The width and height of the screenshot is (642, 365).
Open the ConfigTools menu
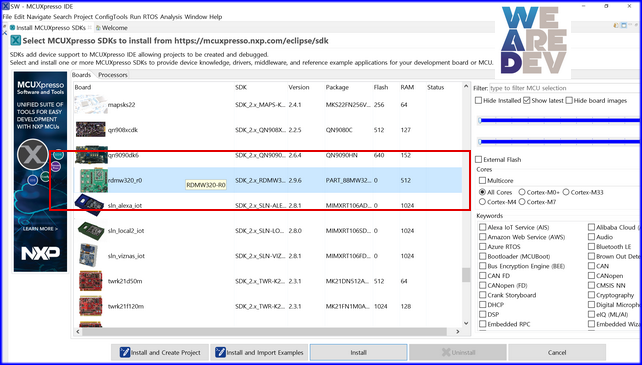[x=111, y=17]
